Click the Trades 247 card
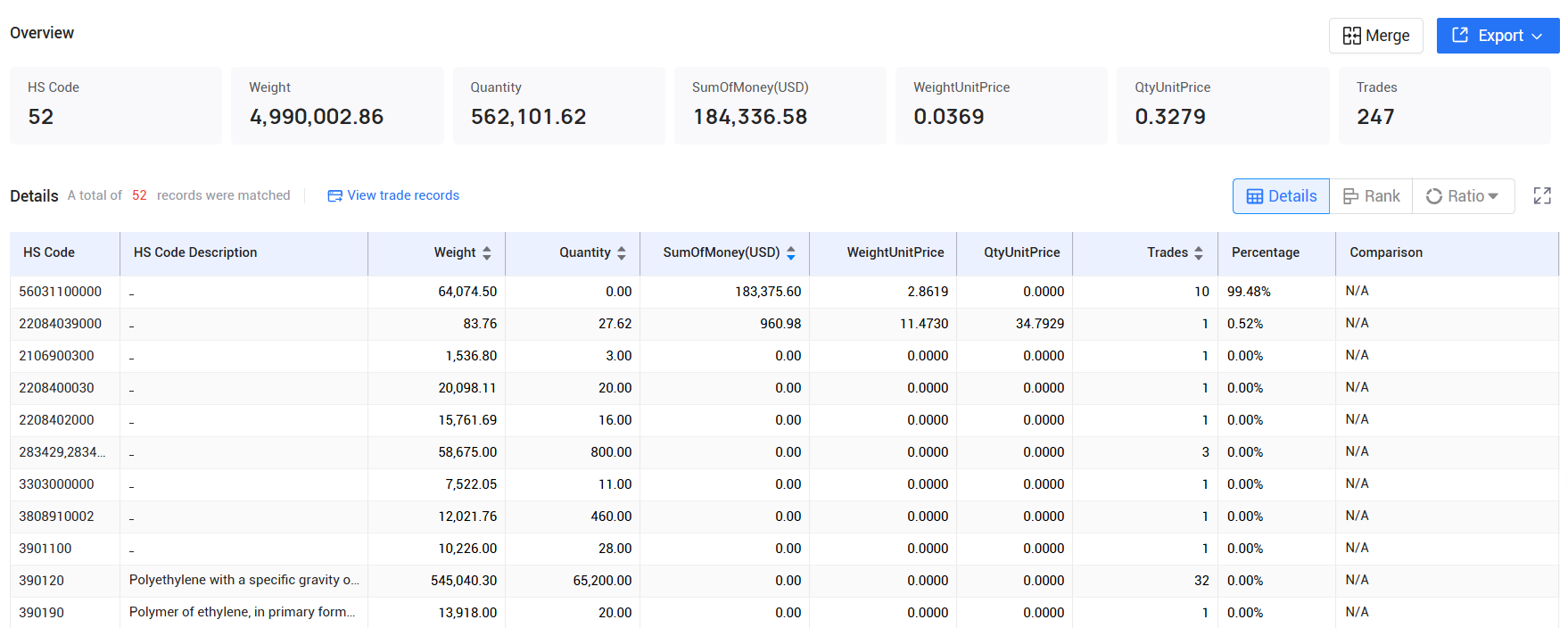Image resolution: width=1568 pixels, height=628 pixels. pos(1445,105)
